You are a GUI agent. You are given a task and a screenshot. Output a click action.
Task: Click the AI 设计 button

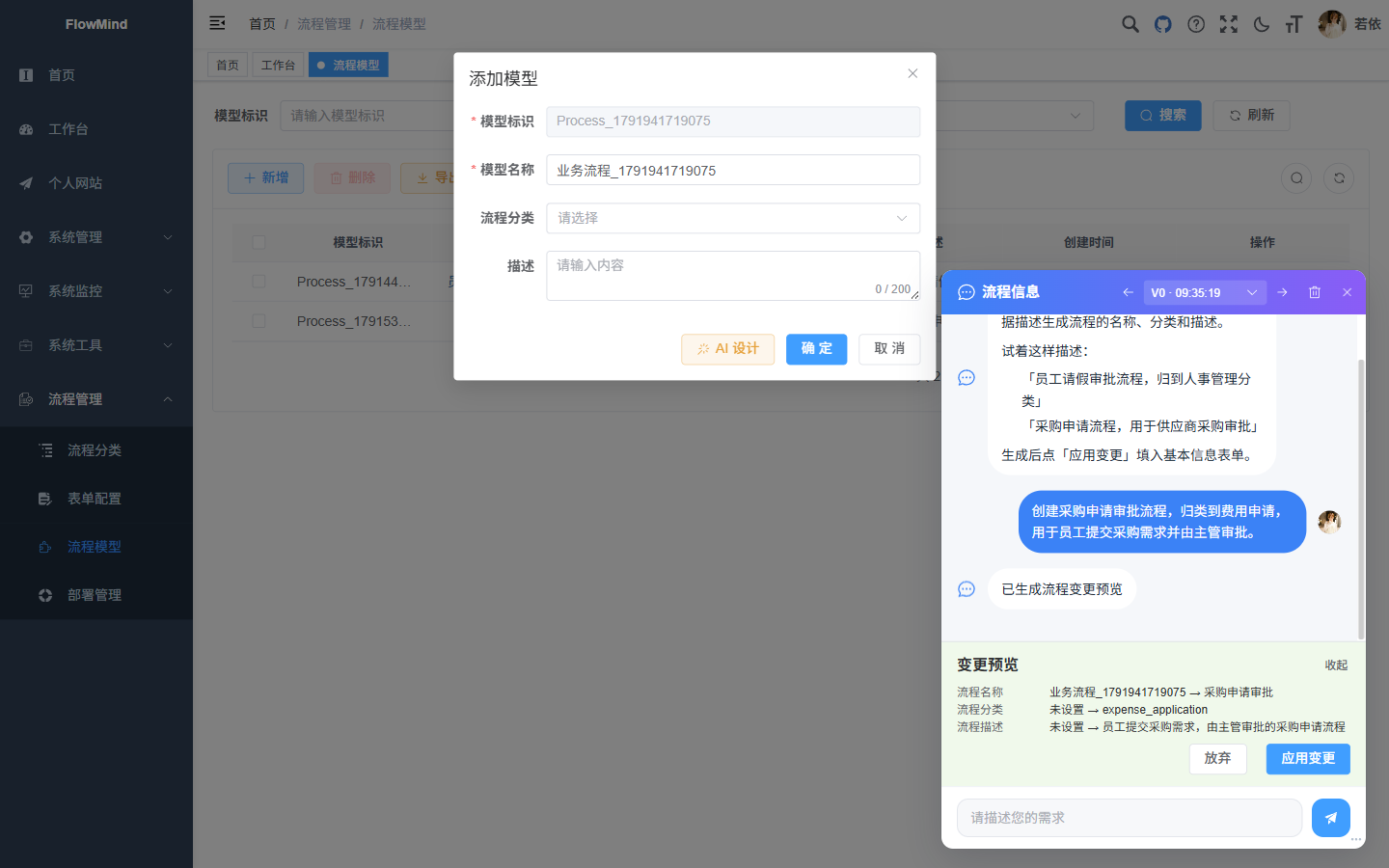point(727,349)
